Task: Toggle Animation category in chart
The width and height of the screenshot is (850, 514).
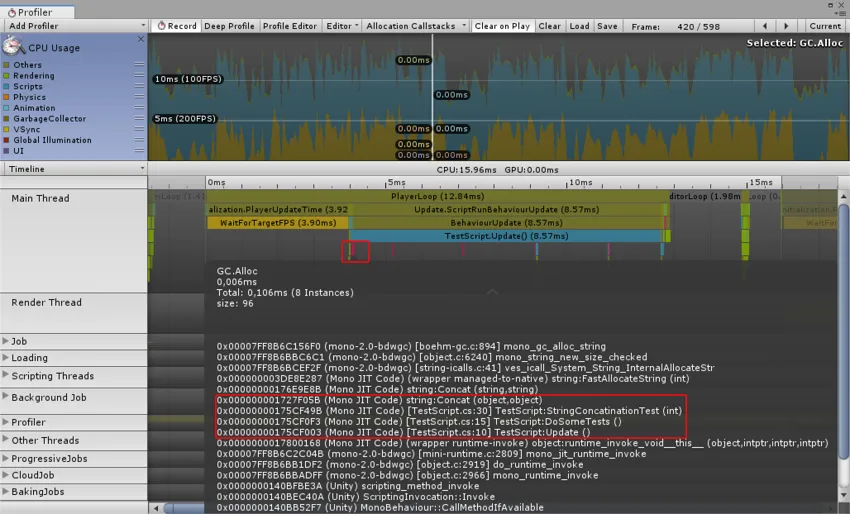Action: 7,108
